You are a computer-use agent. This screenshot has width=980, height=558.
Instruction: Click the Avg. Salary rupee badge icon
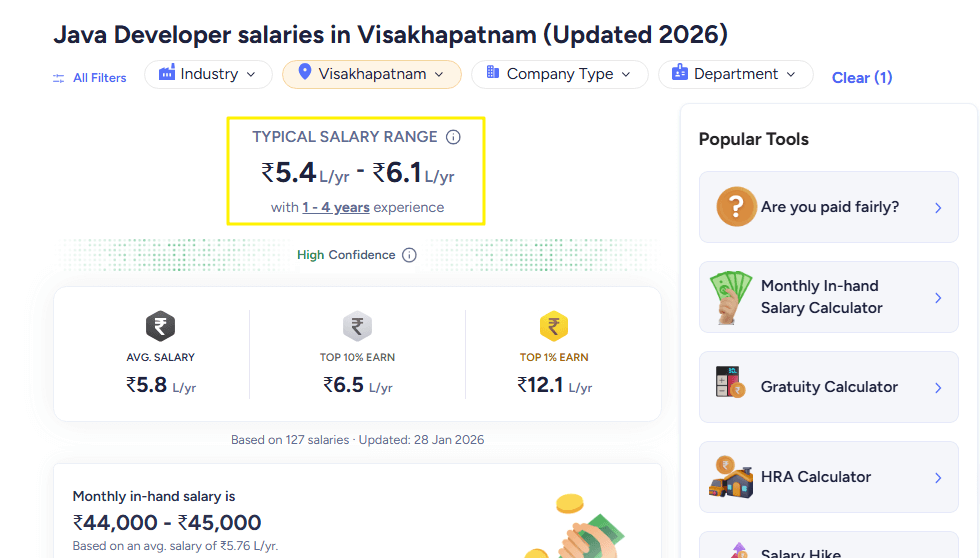tap(160, 326)
